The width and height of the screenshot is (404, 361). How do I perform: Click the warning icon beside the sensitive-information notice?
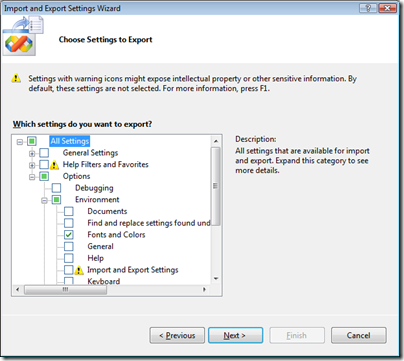tap(16, 78)
